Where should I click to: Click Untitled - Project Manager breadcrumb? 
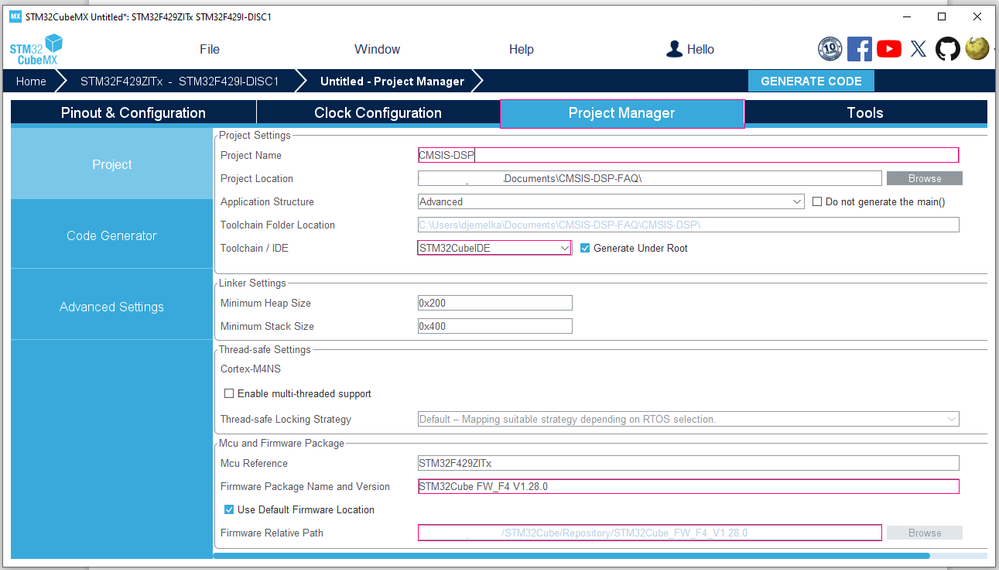pyautogui.click(x=392, y=82)
